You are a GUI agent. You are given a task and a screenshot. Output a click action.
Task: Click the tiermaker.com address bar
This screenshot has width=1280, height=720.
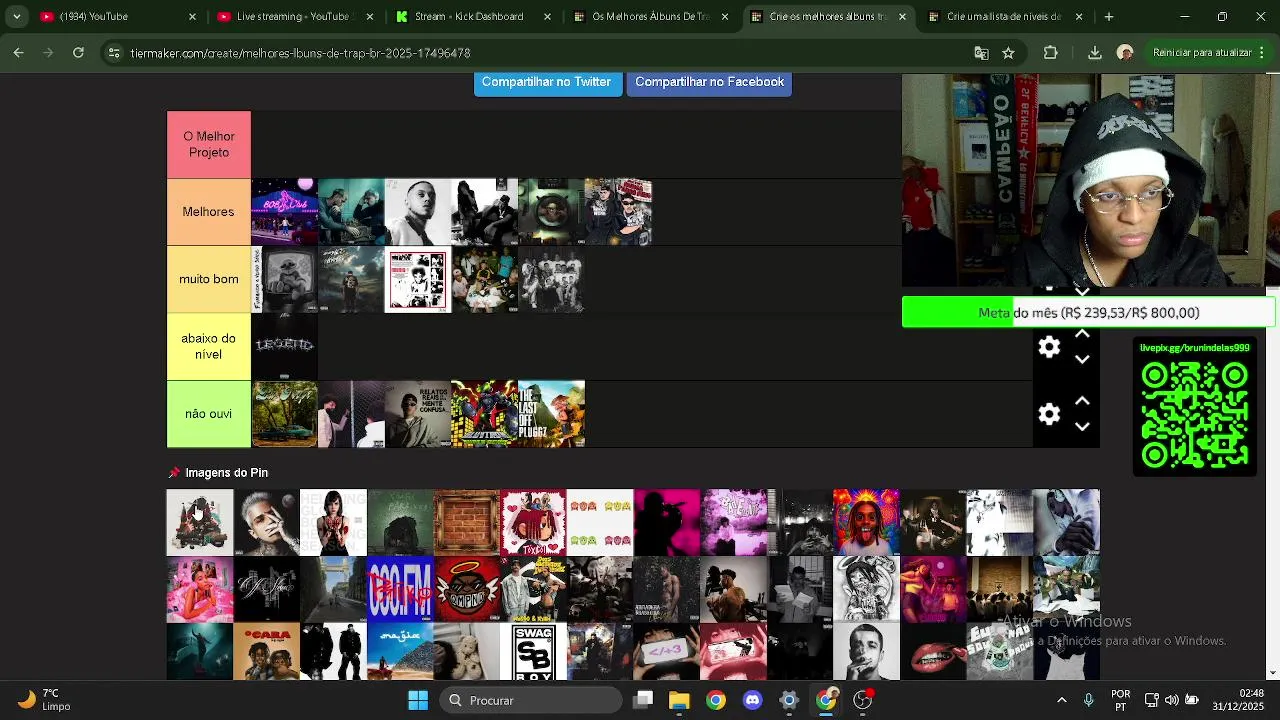[x=540, y=53]
